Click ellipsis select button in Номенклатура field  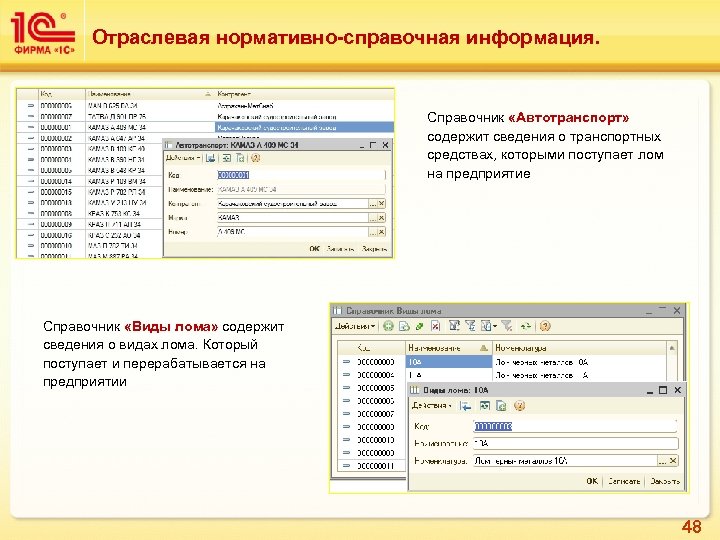tap(662, 461)
